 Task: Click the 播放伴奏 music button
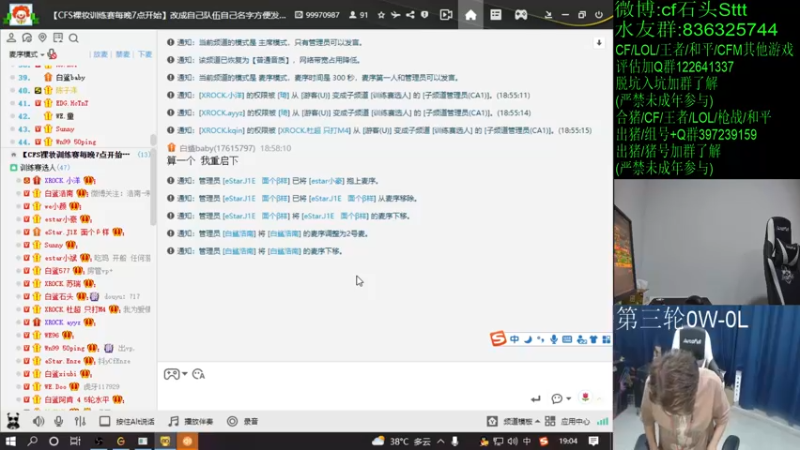(x=191, y=421)
